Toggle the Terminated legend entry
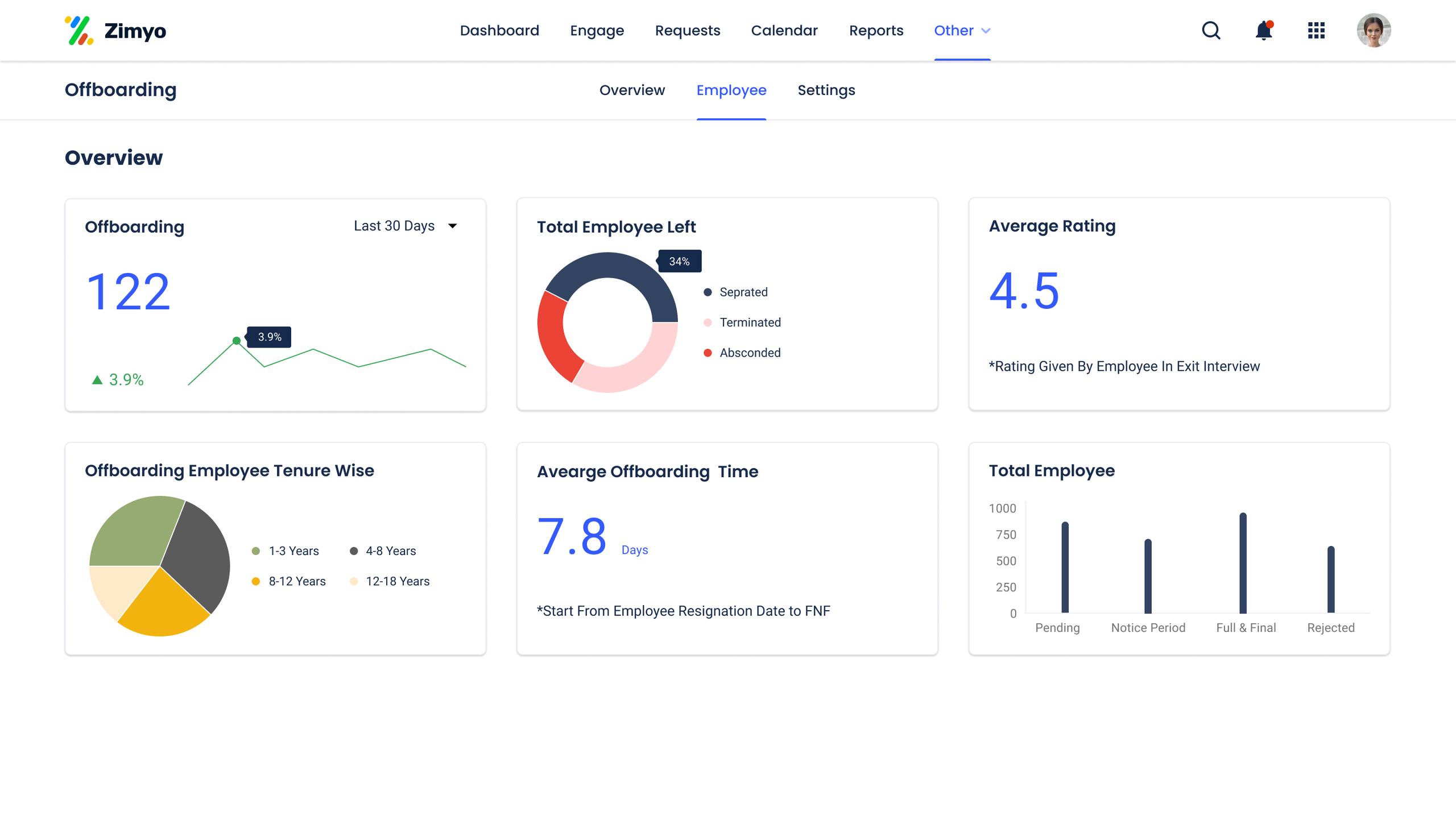Viewport: 1456px width, 824px height. click(x=749, y=322)
